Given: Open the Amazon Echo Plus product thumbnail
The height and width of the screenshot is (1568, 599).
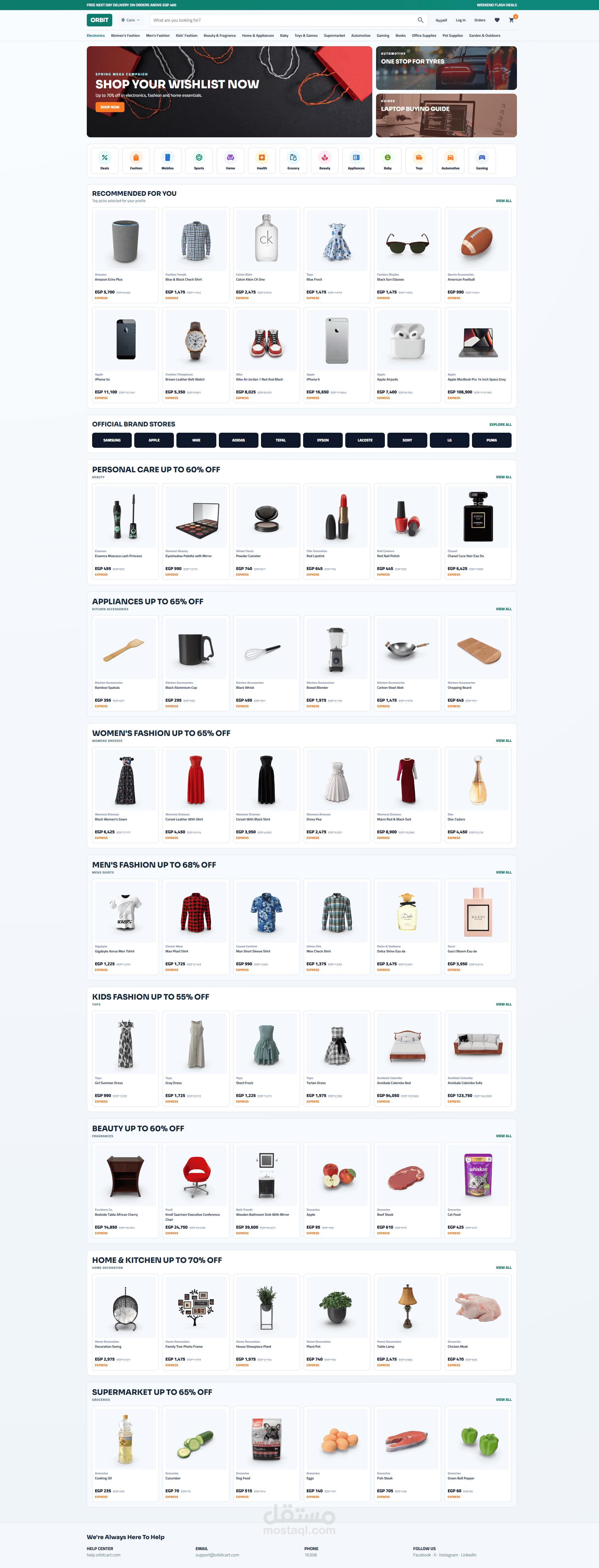Looking at the screenshot, I should point(125,240).
